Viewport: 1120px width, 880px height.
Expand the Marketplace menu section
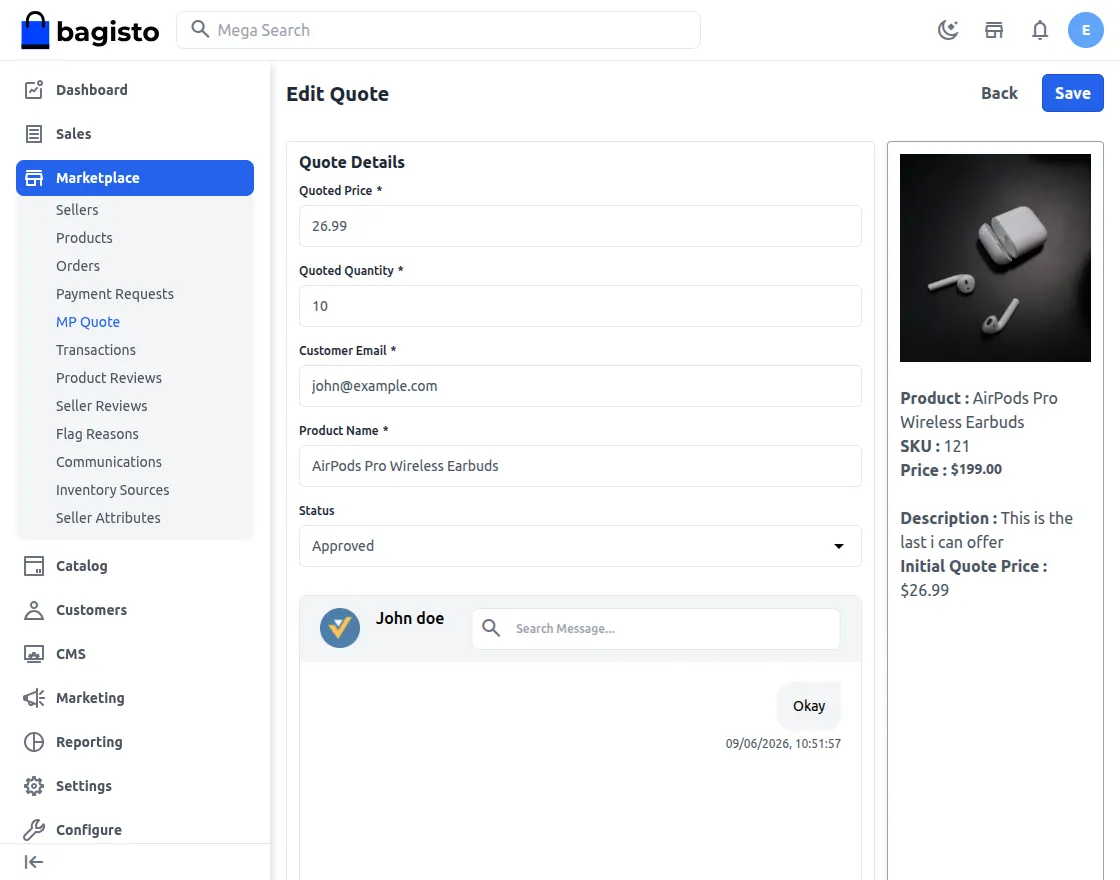(135, 178)
